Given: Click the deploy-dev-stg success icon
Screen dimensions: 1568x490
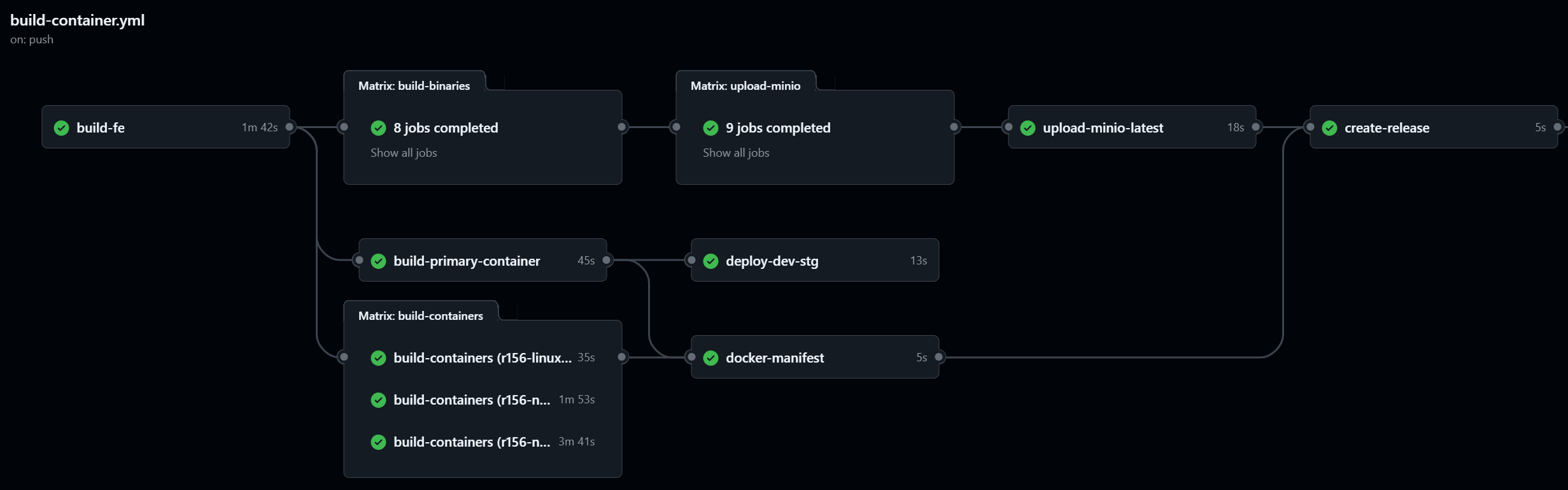Looking at the screenshot, I should click(710, 261).
